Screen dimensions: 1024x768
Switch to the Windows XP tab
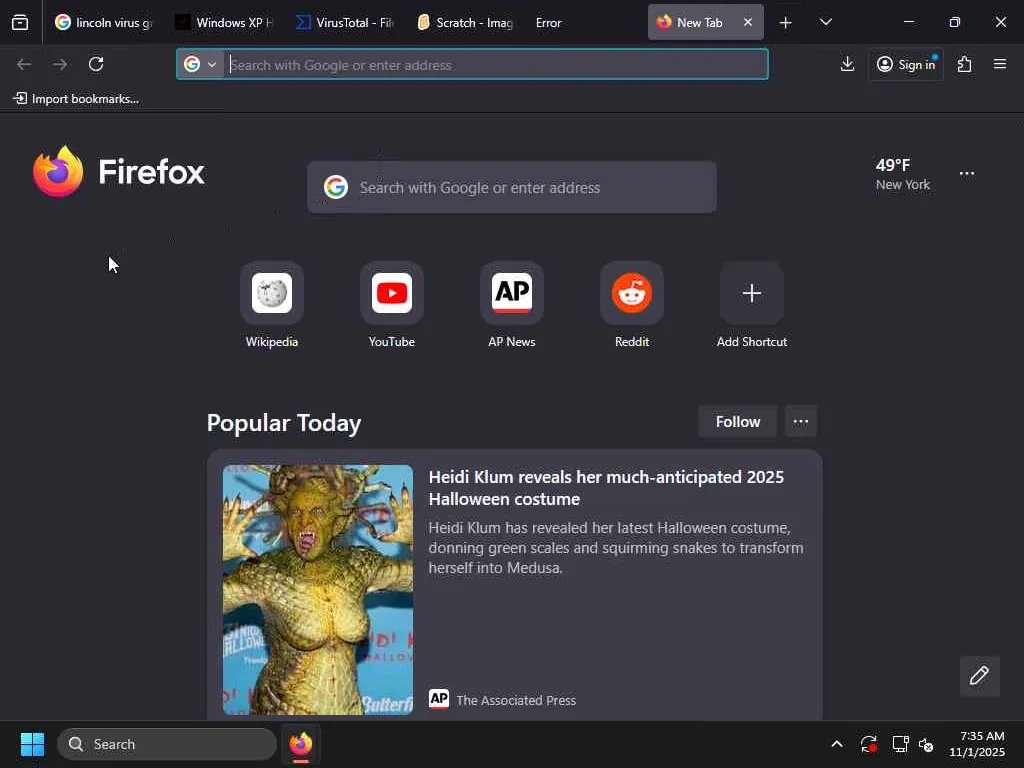(x=225, y=23)
